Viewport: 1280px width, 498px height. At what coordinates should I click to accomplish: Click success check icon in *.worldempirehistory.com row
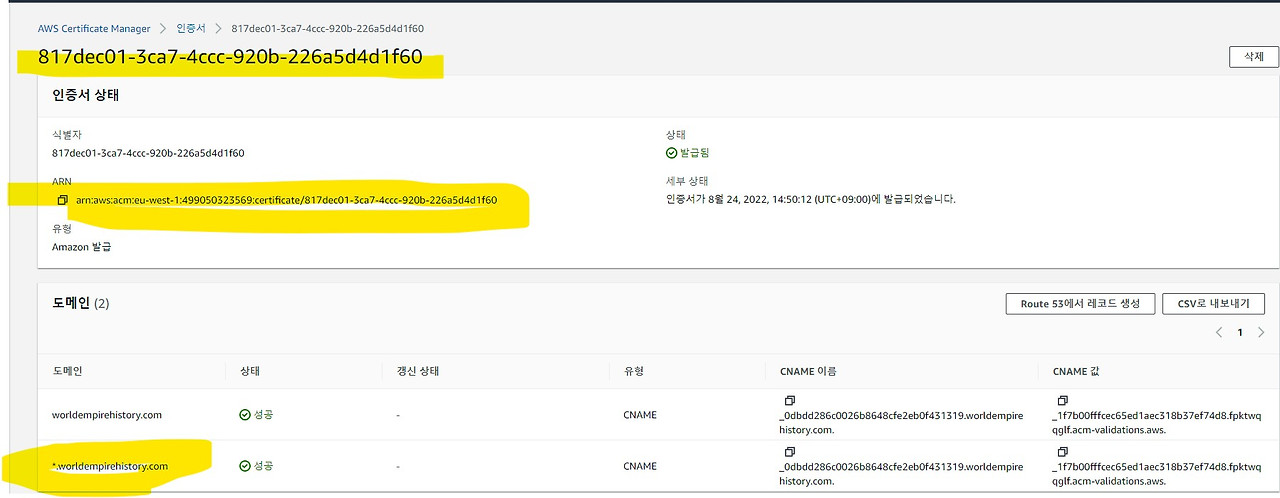click(x=244, y=466)
